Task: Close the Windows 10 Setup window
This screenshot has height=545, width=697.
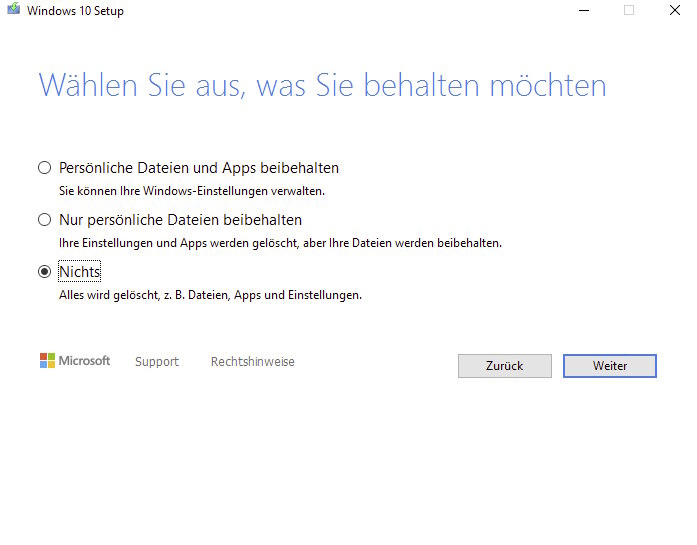Action: (675, 10)
